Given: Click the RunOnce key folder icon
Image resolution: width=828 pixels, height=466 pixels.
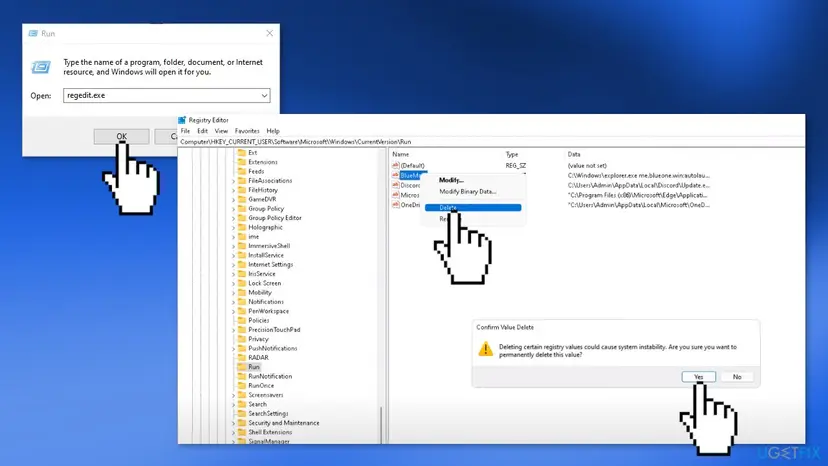Looking at the screenshot, I should [x=242, y=386].
